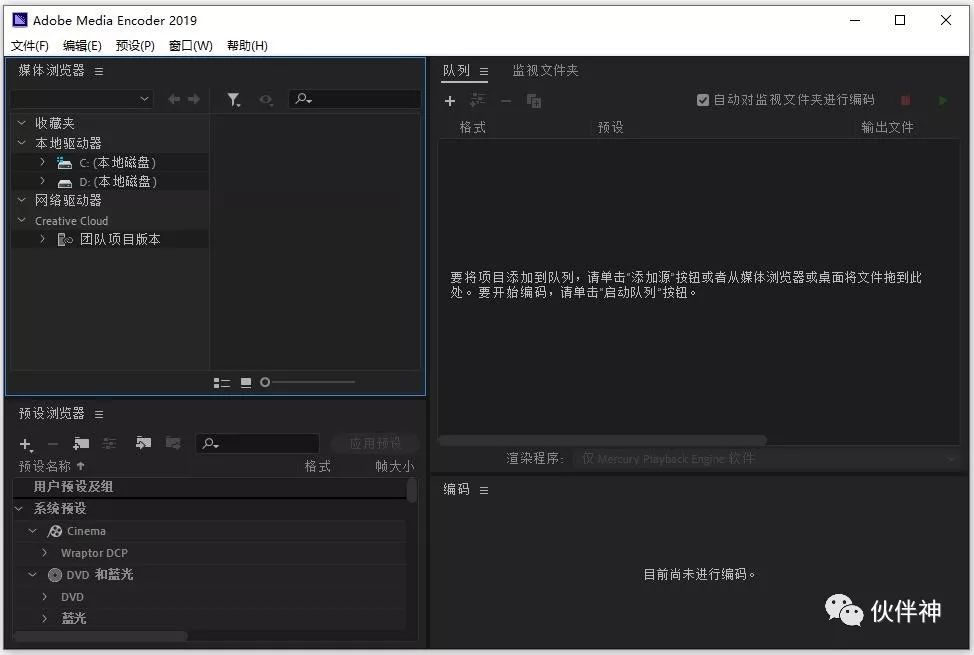
Task: Click the queue horizontal scrollbar
Action: click(x=602, y=440)
